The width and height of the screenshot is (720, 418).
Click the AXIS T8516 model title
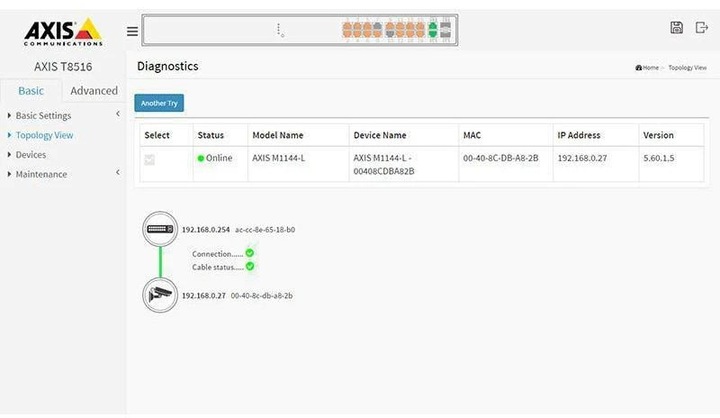tap(63, 67)
